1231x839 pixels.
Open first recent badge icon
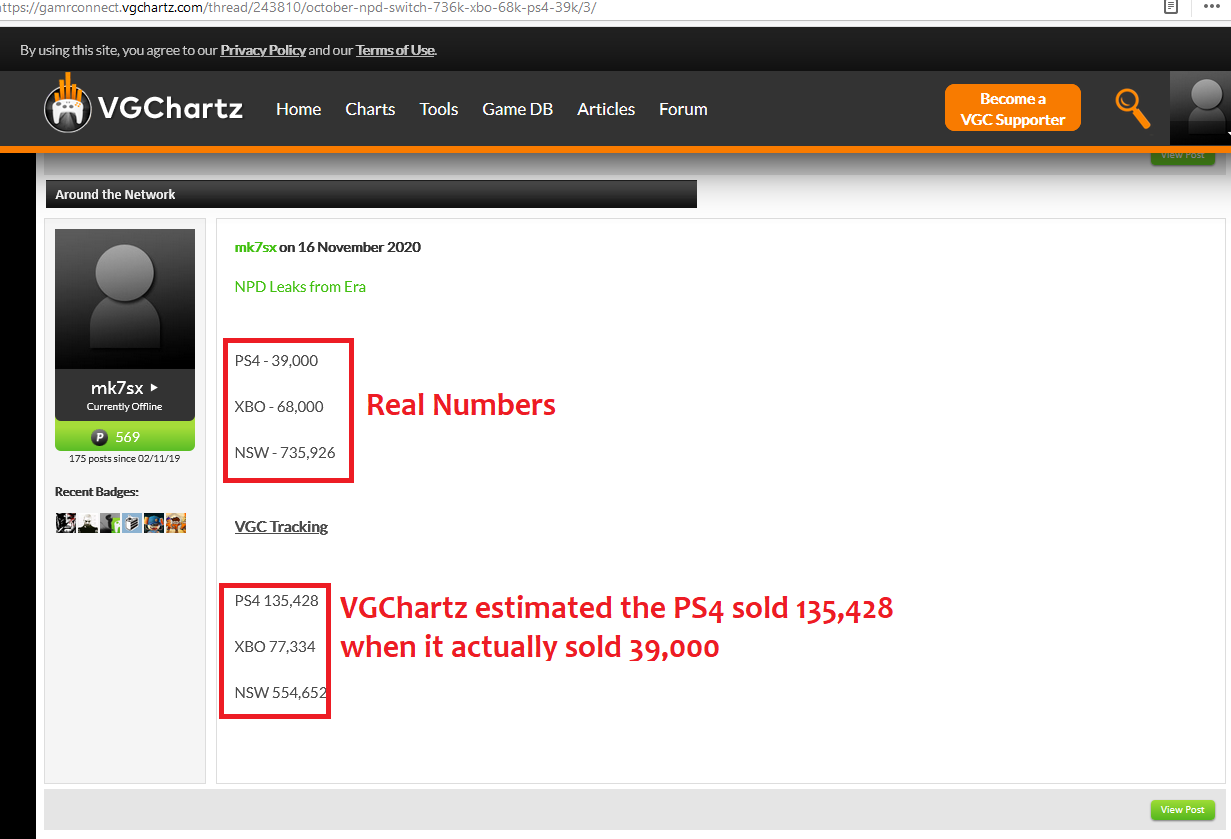tap(66, 522)
